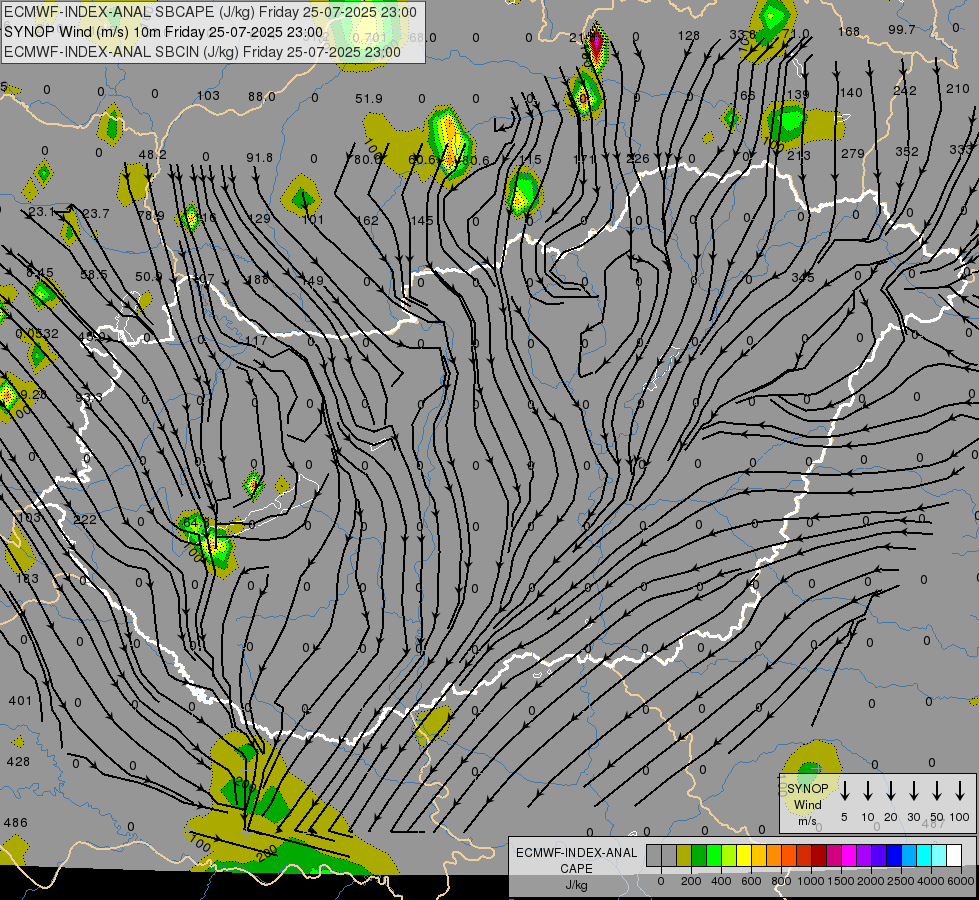Image resolution: width=979 pixels, height=900 pixels.
Task: Click the ECMWF-INDEX-ANAL CAPE legend title
Action: pos(576,861)
